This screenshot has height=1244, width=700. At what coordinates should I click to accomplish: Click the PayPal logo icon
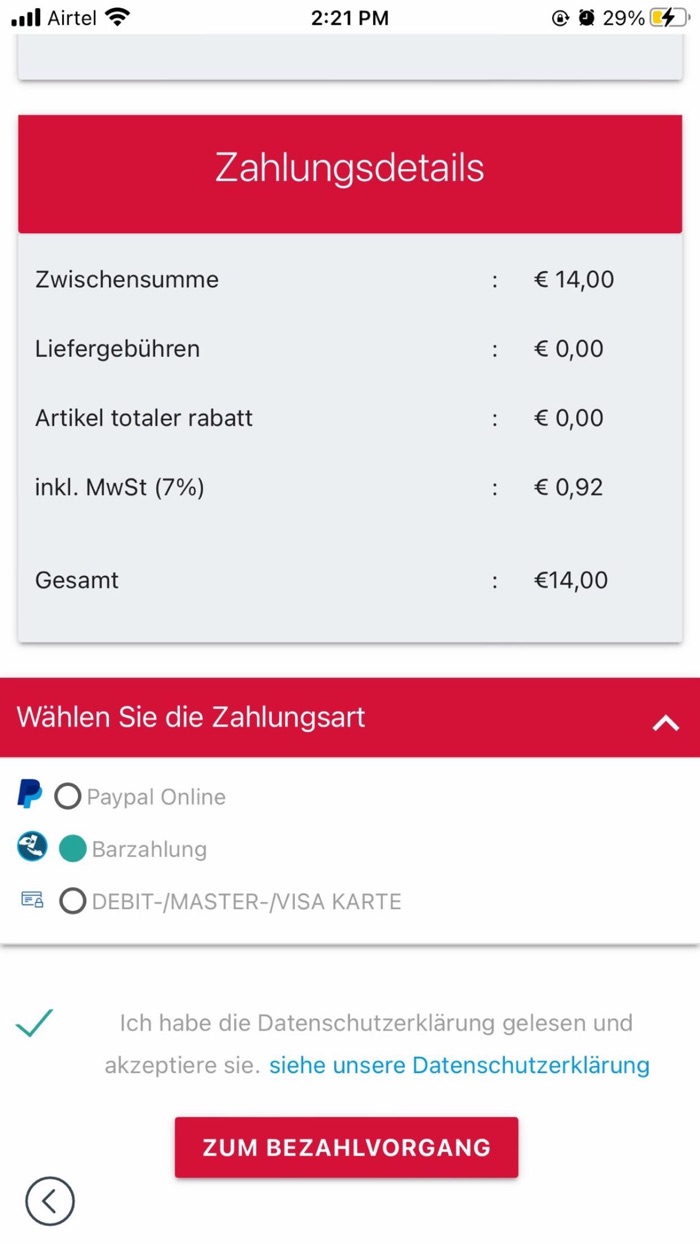(x=30, y=796)
